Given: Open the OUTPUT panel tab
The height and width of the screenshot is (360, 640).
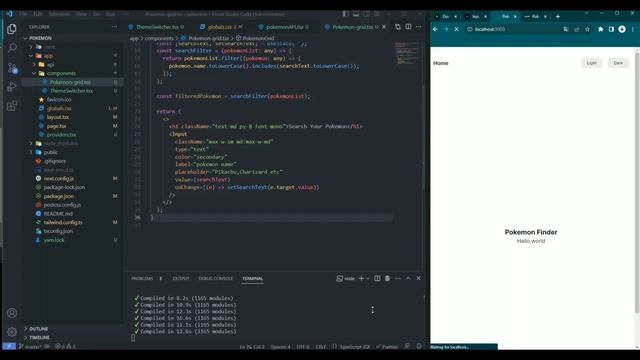Looking at the screenshot, I should click(x=181, y=278).
